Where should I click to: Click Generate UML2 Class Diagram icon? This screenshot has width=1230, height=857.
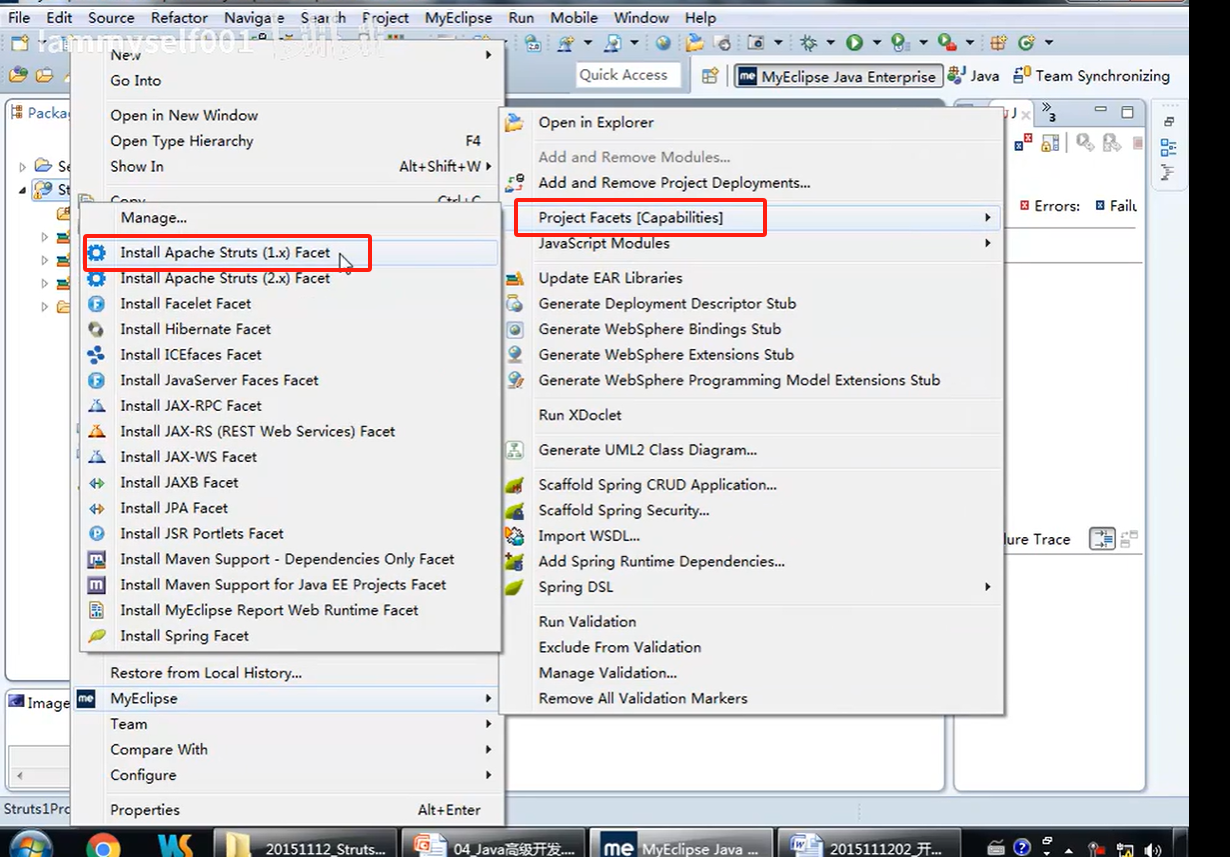[x=515, y=450]
